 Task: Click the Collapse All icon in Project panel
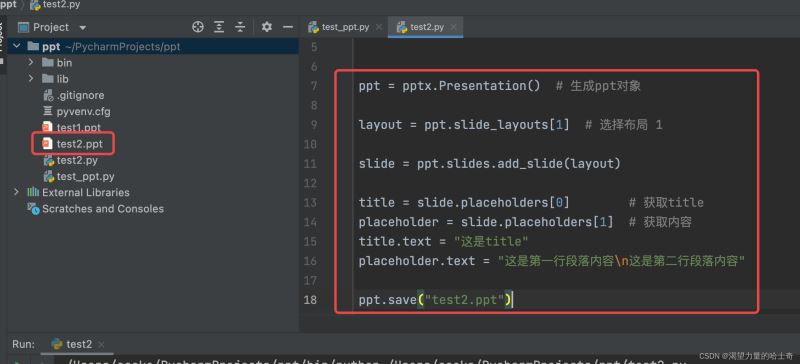pyautogui.click(x=240, y=27)
